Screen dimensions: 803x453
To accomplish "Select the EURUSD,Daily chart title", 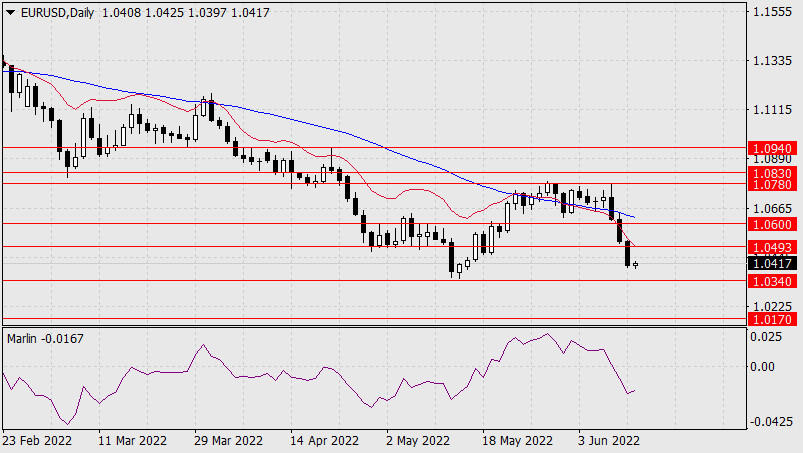I will point(57,13).
